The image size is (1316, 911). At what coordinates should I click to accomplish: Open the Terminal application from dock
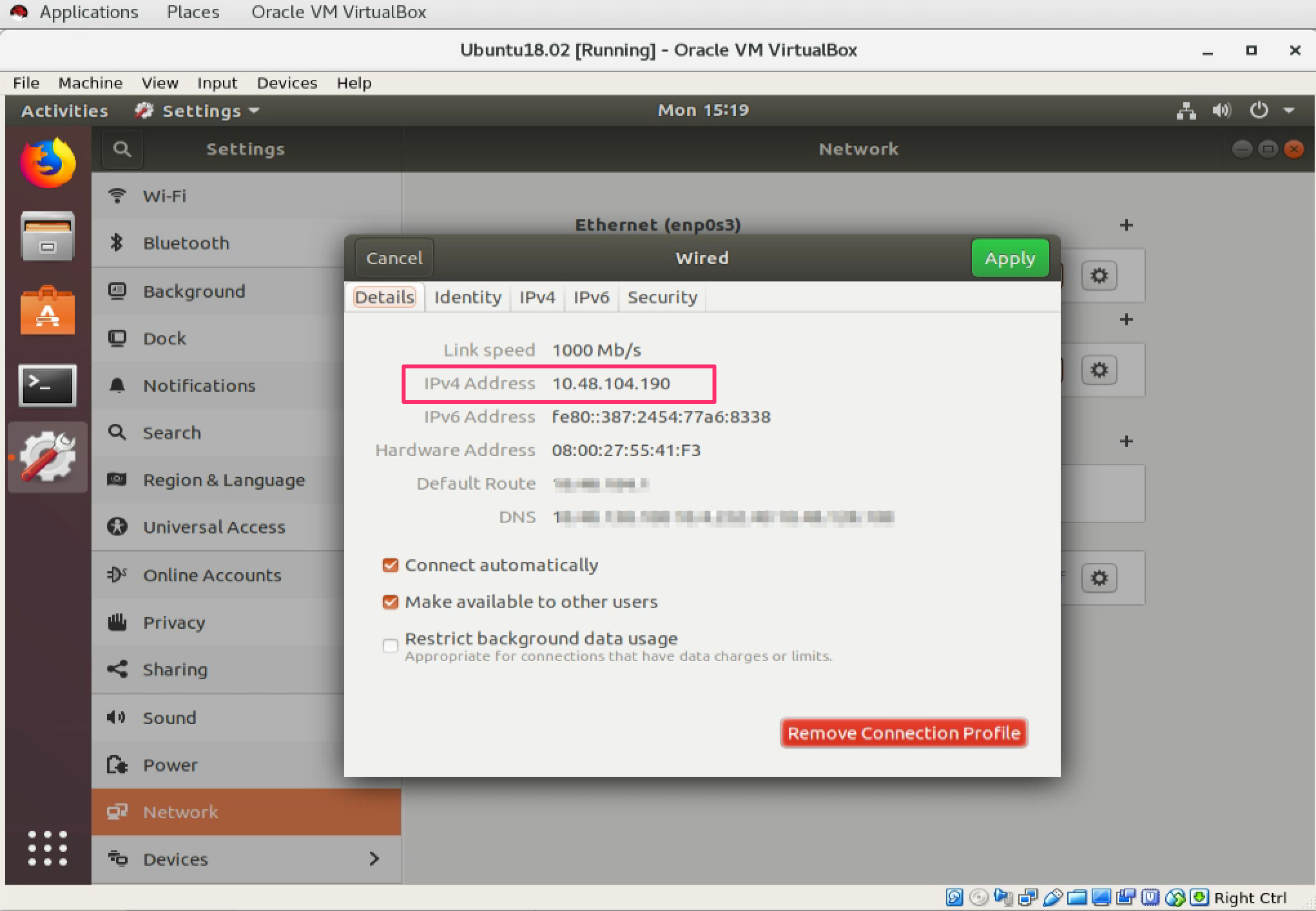point(47,386)
